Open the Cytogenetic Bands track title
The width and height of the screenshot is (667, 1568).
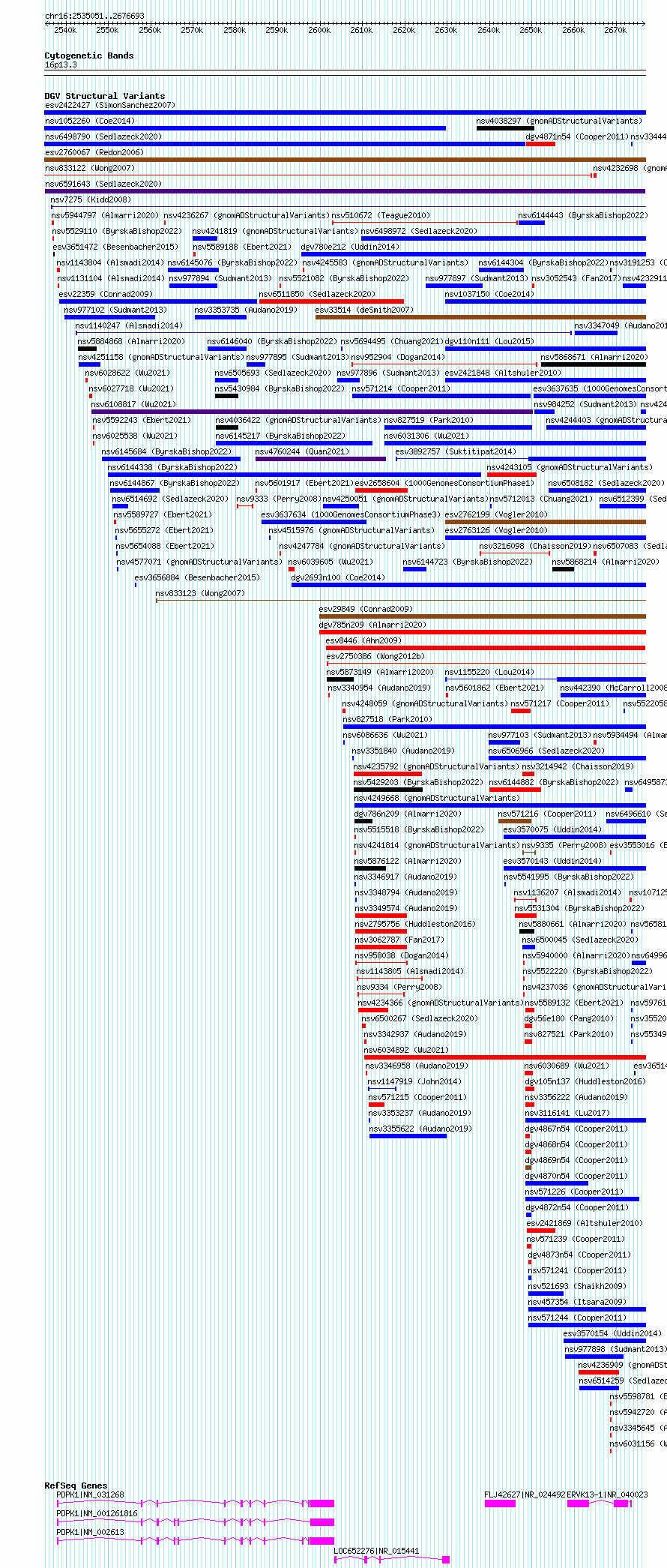tap(89, 55)
